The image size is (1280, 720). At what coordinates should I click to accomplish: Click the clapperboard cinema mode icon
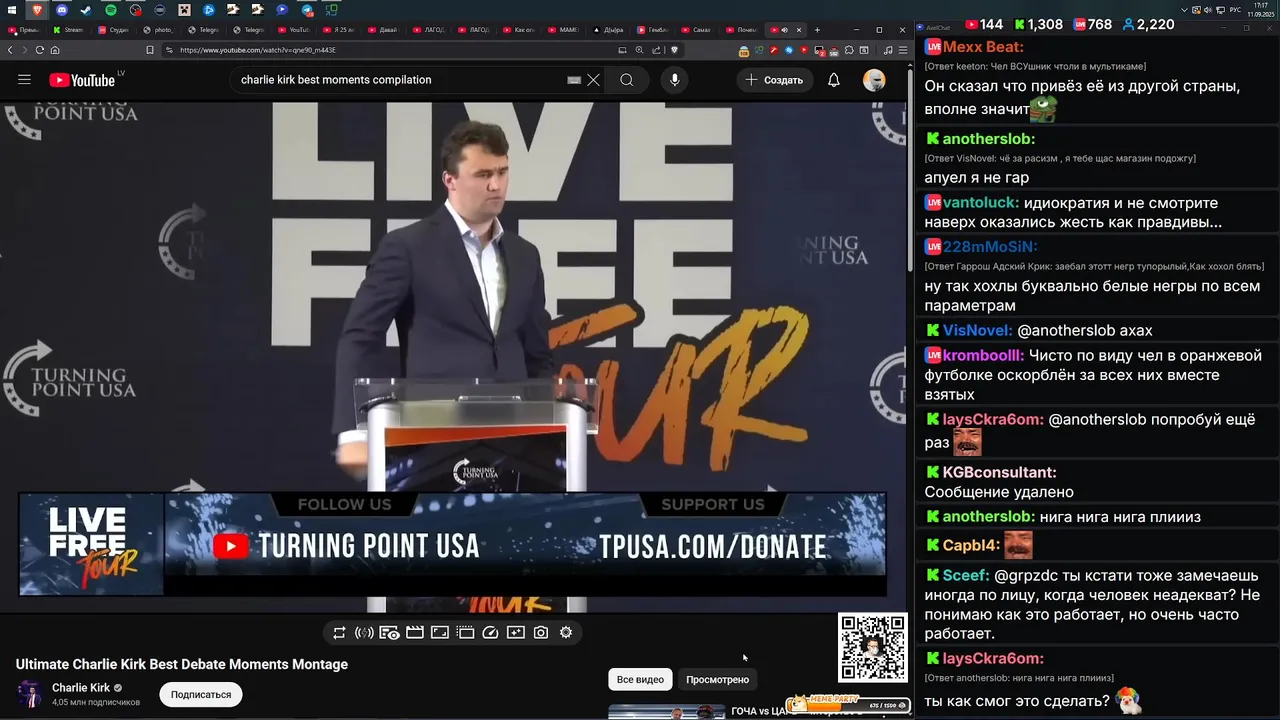tap(415, 632)
